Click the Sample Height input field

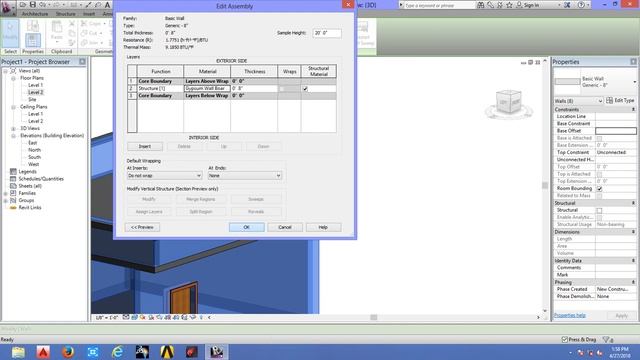coord(327,33)
